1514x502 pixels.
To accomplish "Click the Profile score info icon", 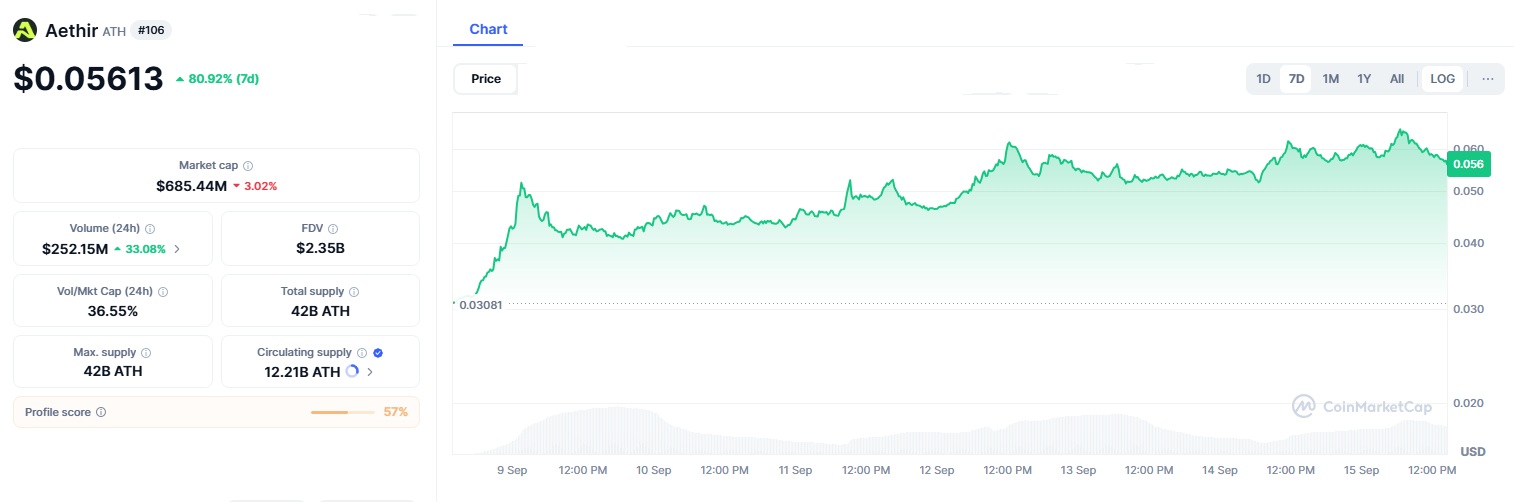I will (101, 412).
